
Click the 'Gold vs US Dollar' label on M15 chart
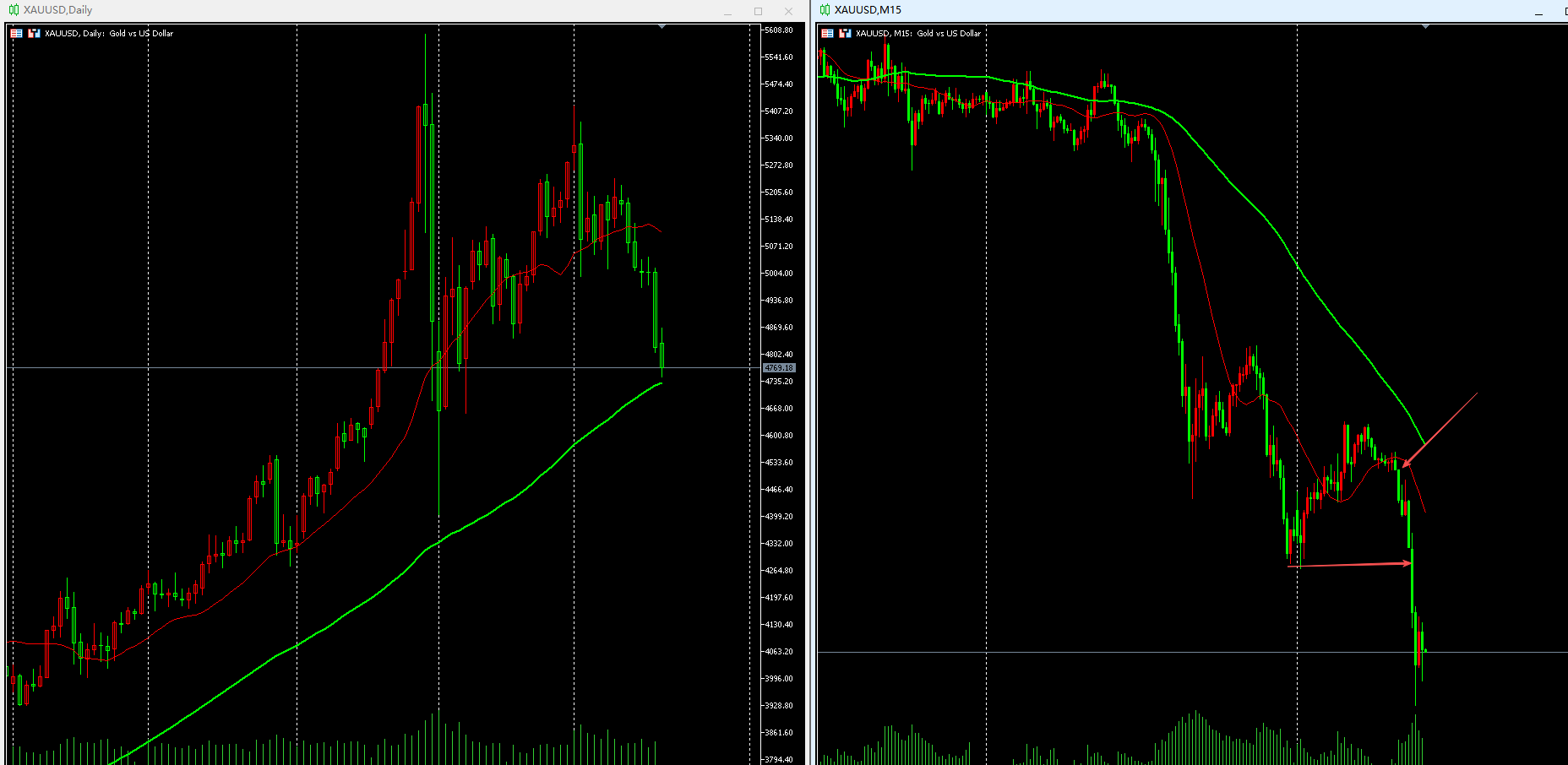coord(949,34)
